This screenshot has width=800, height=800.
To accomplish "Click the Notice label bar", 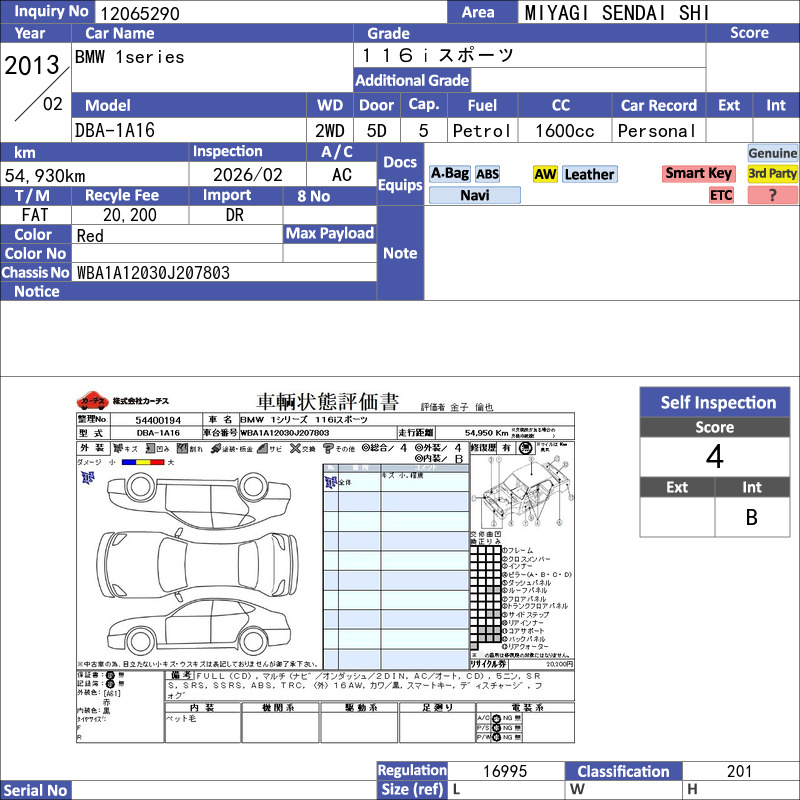I will pos(188,291).
